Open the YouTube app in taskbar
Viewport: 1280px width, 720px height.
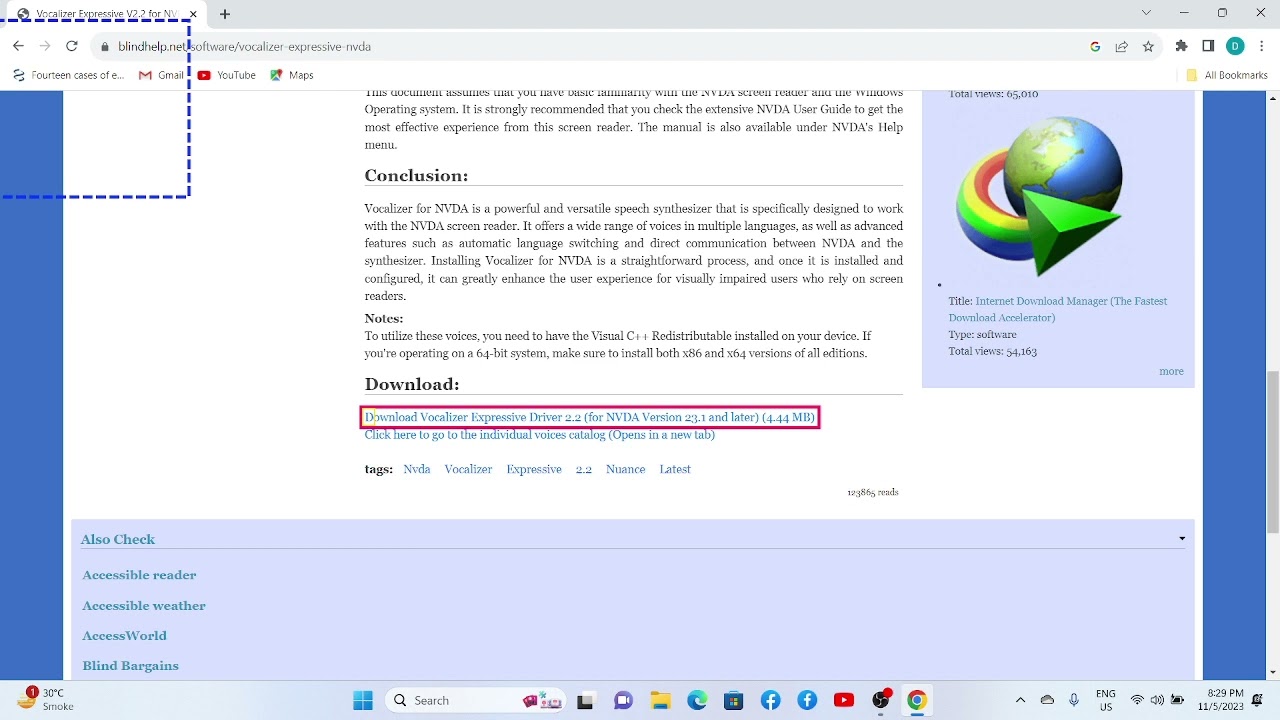pos(844,701)
